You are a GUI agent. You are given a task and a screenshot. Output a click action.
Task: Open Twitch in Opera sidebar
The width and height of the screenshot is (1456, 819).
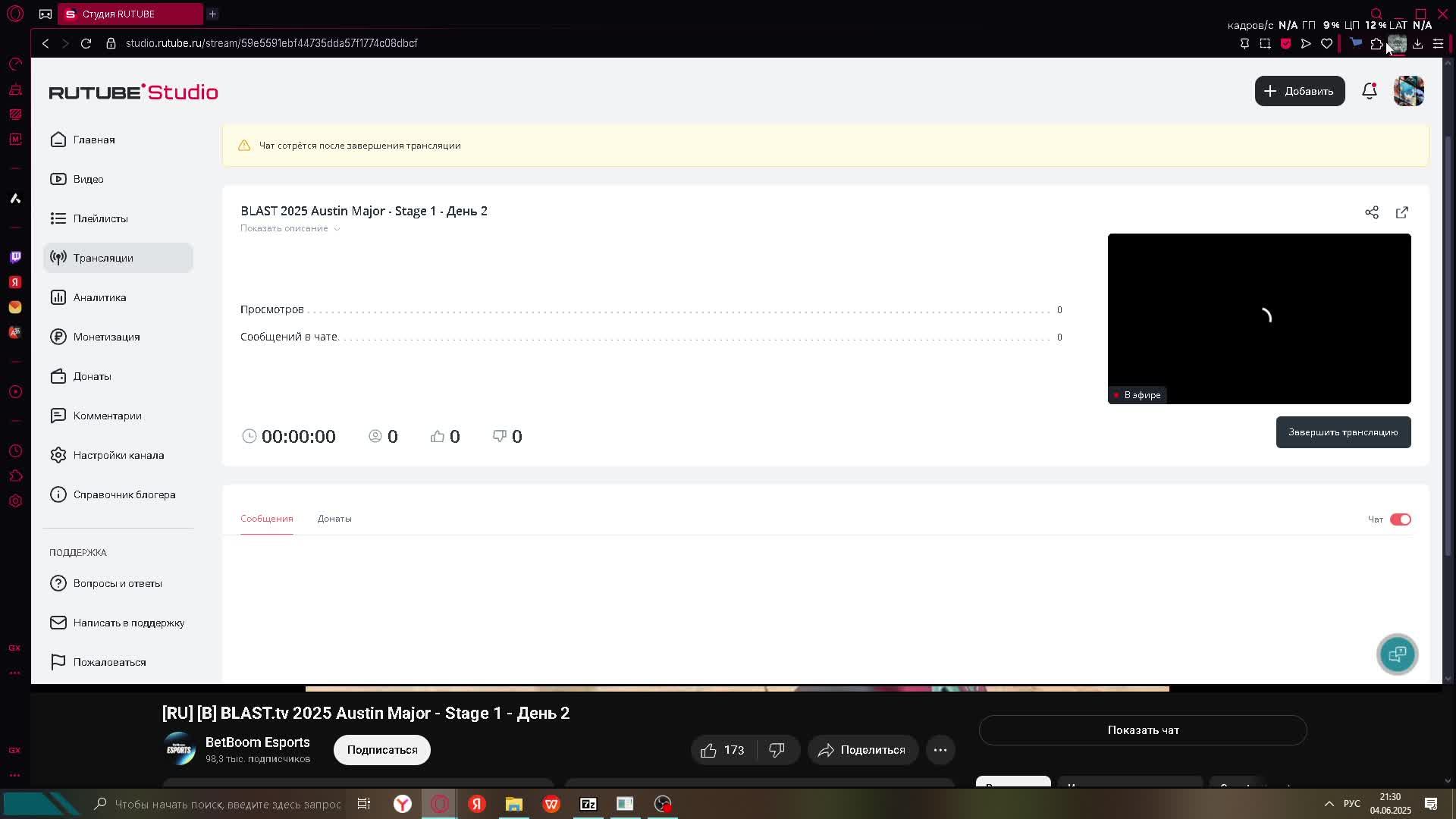pos(15,257)
